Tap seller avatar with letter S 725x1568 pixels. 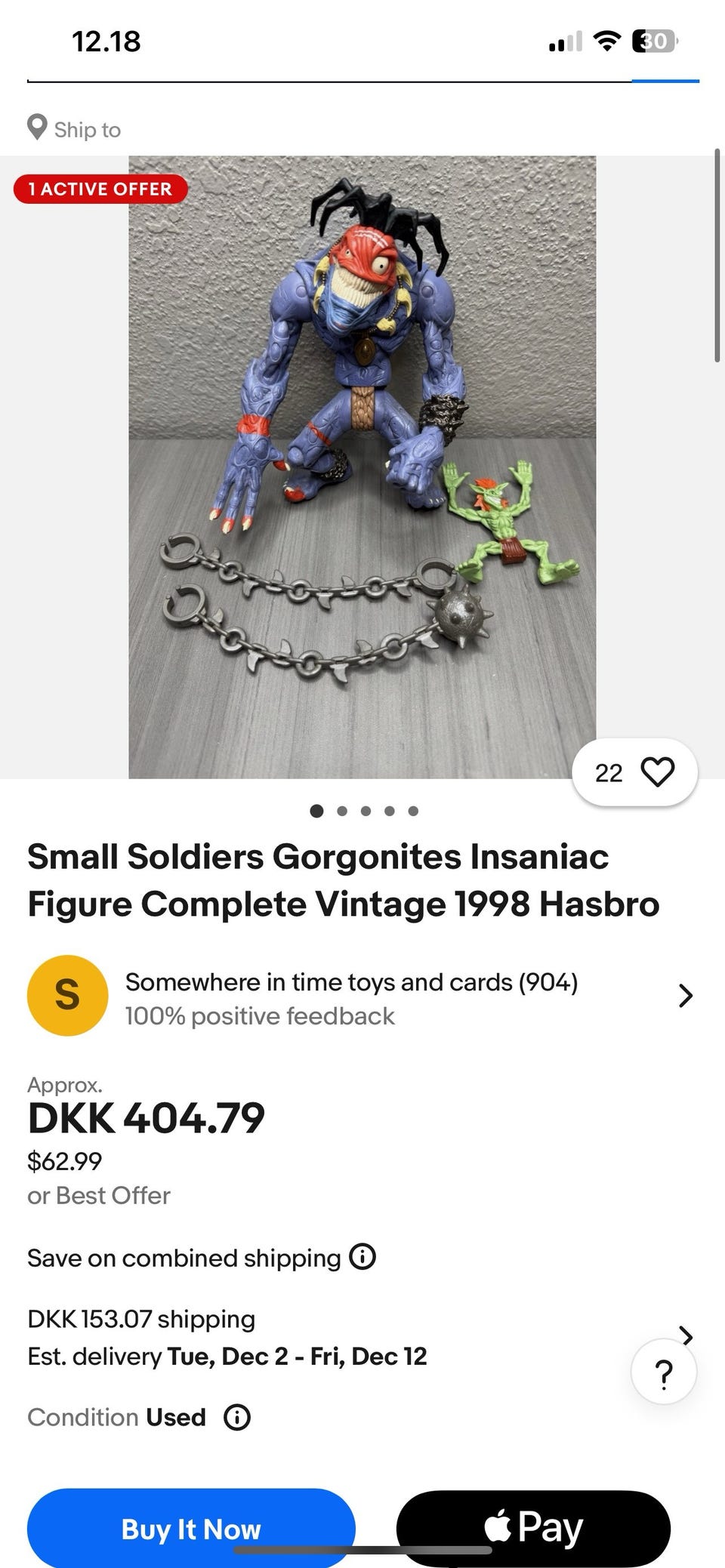tap(67, 995)
